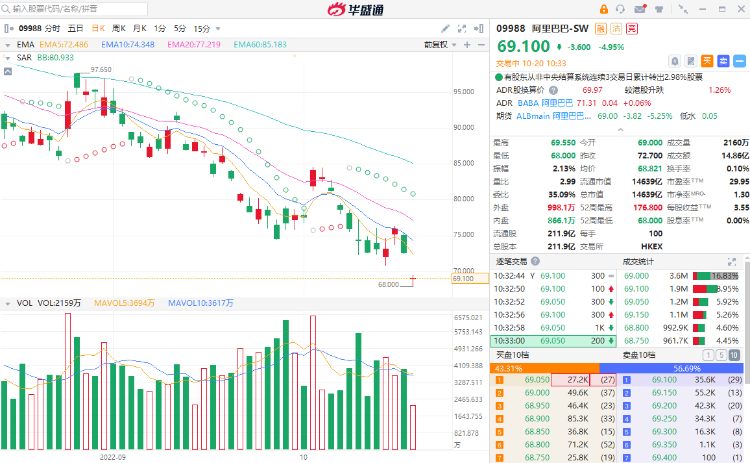Click bid level 1 price 69.050
750x463 pixels.
pyautogui.click(x=537, y=380)
